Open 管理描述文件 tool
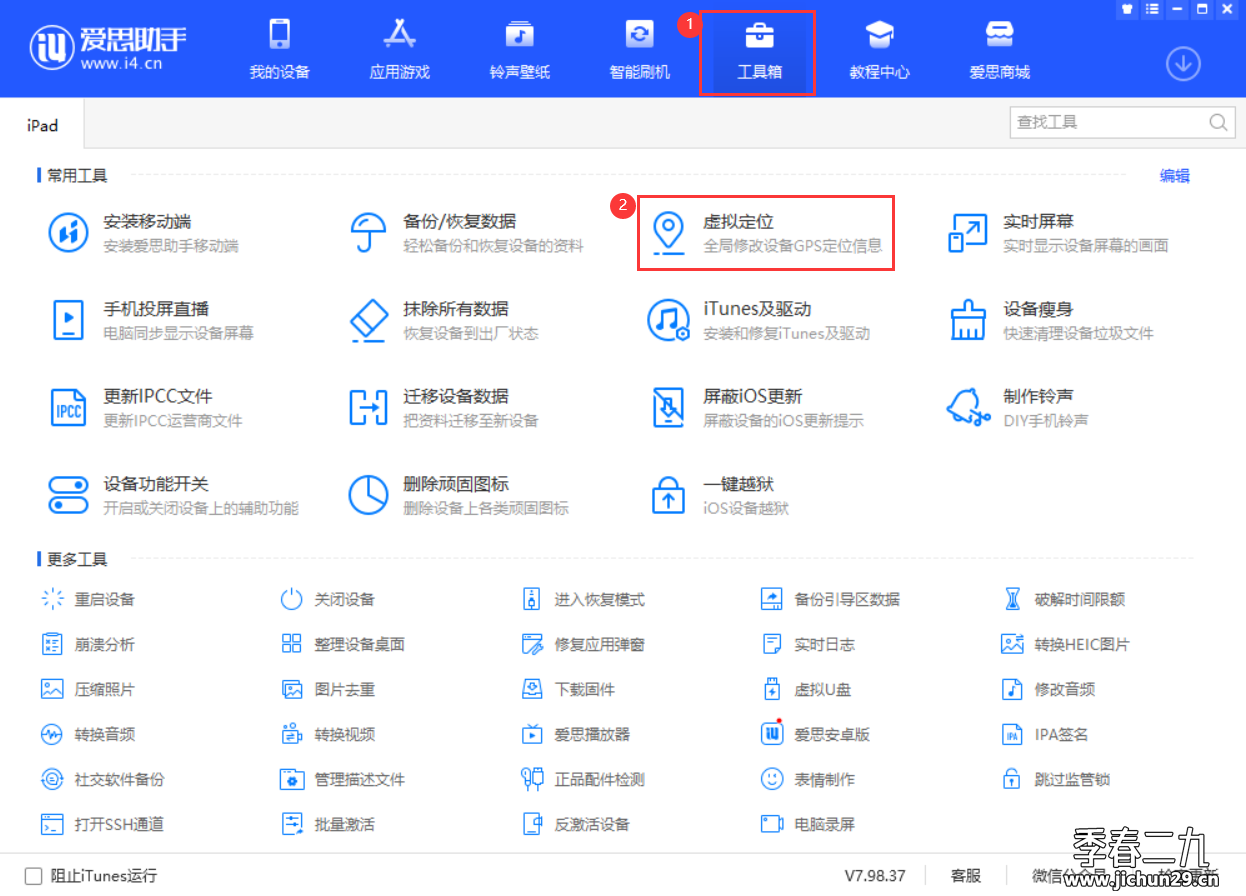 343,779
